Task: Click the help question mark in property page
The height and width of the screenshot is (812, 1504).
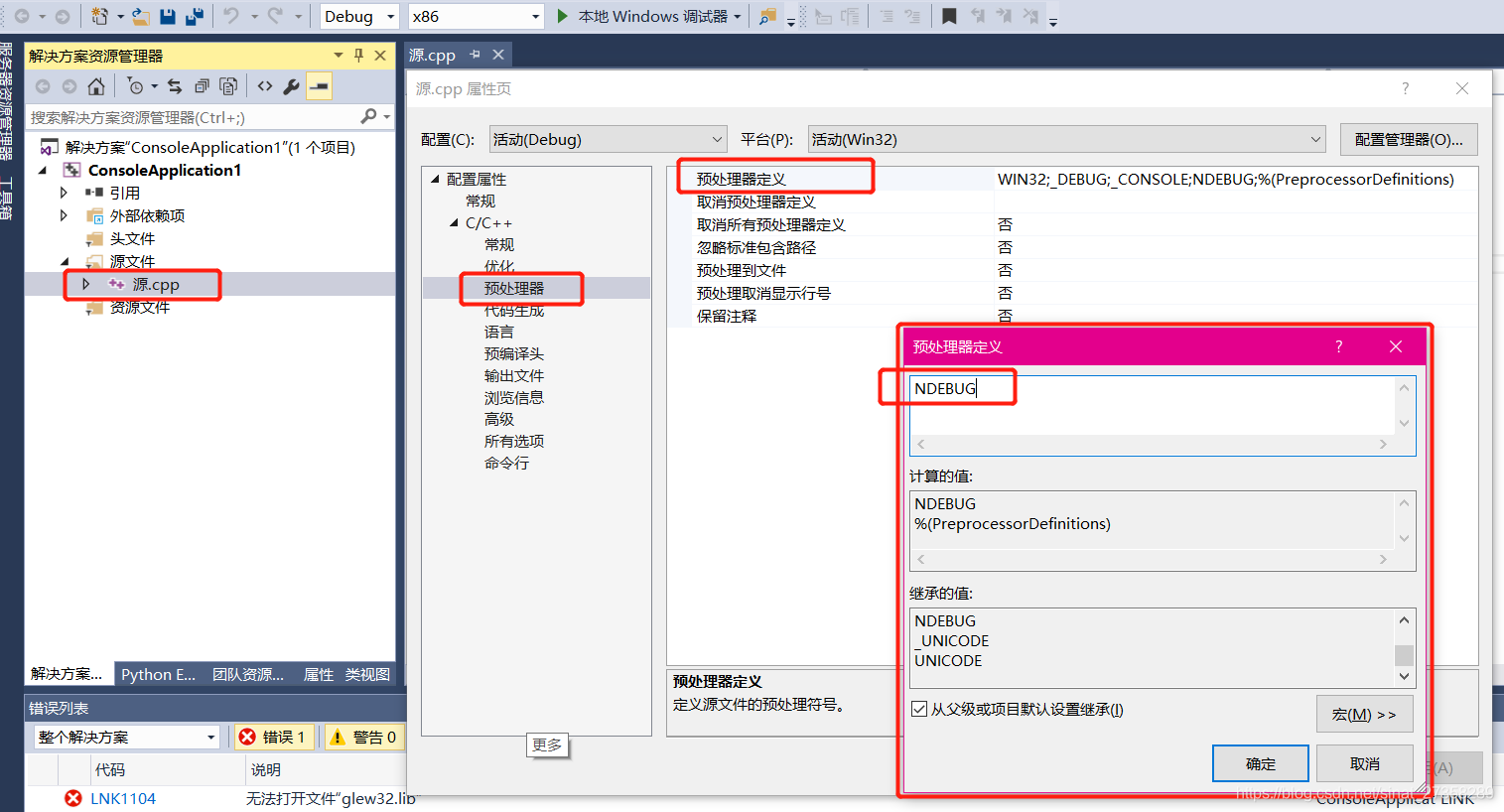Action: coord(1405,88)
